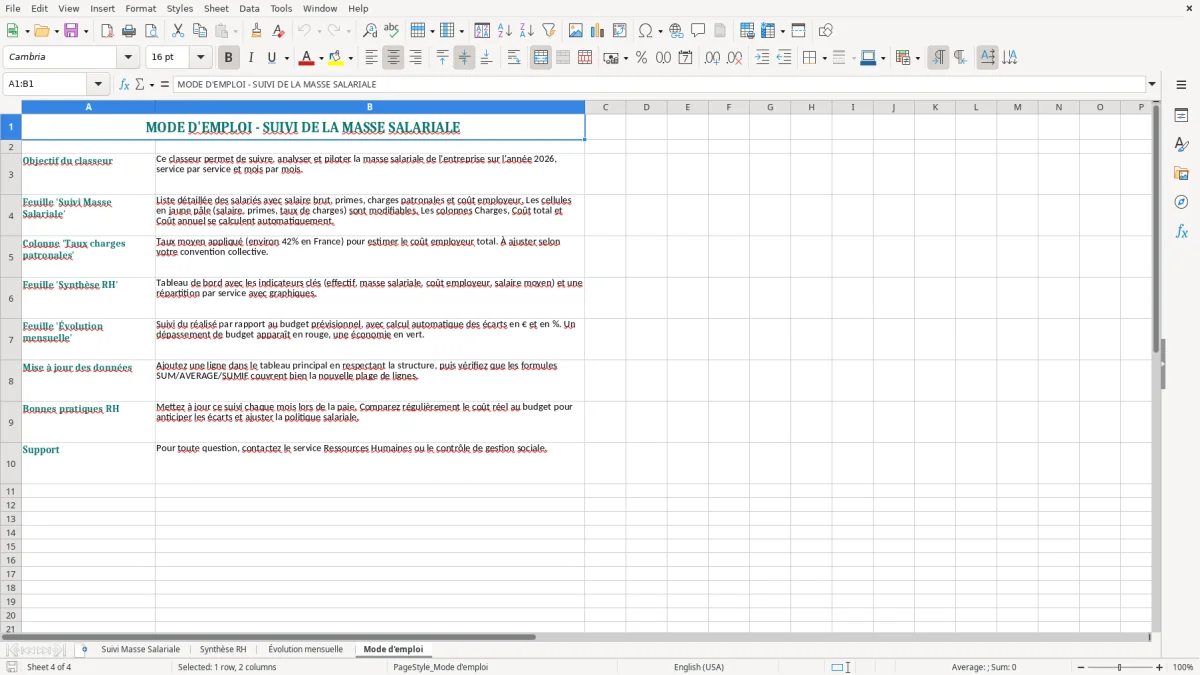
Task: Open the sidebar Styles panel
Action: click(1181, 144)
